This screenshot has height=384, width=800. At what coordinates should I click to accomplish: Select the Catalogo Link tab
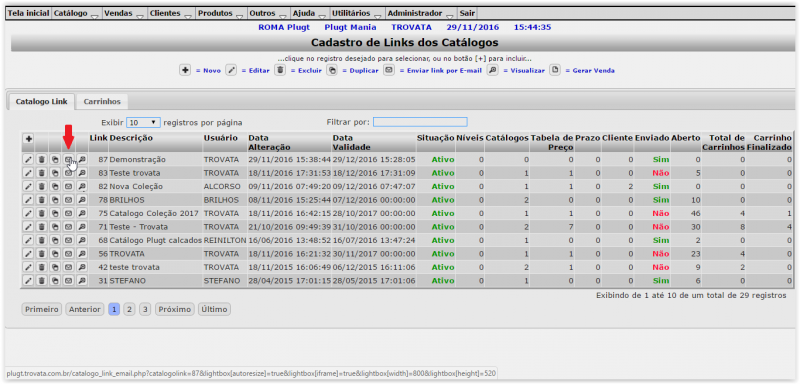pyautogui.click(x=41, y=101)
